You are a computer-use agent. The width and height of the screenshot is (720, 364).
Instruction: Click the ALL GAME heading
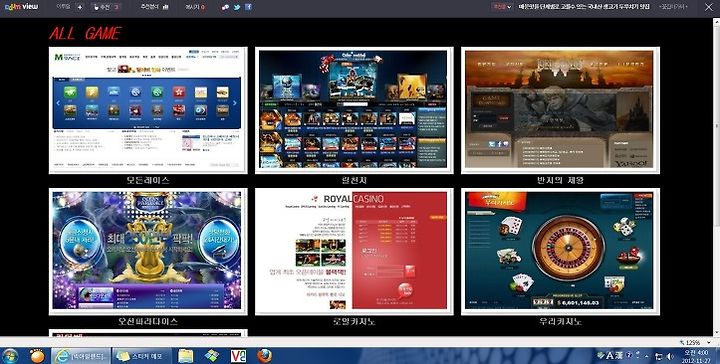coord(85,34)
